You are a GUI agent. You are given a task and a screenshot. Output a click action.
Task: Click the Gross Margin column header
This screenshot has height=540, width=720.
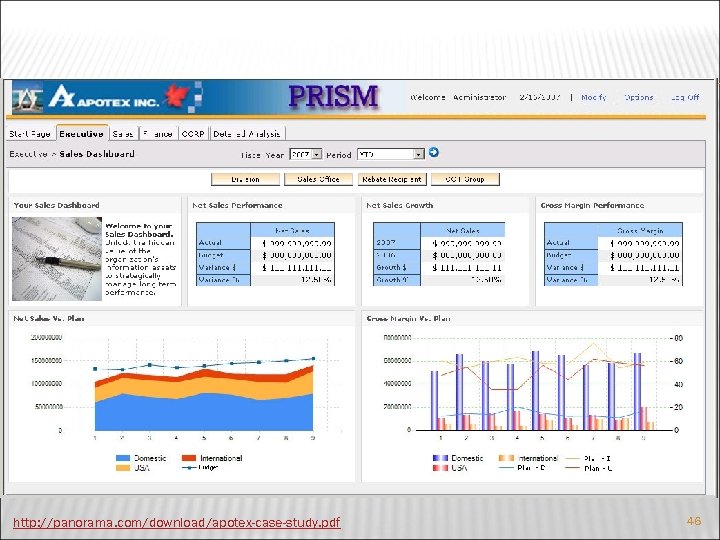tap(640, 230)
